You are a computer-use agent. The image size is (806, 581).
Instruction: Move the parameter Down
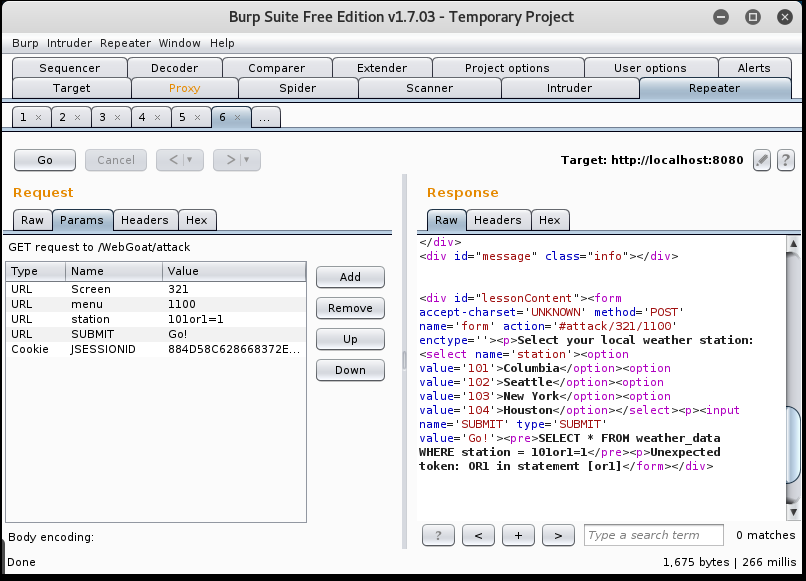point(350,370)
